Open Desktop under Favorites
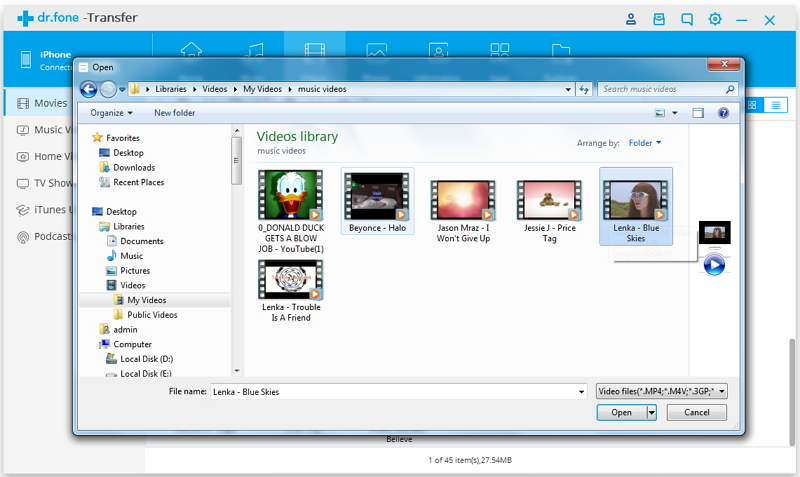The height and width of the screenshot is (477, 800). [x=121, y=153]
